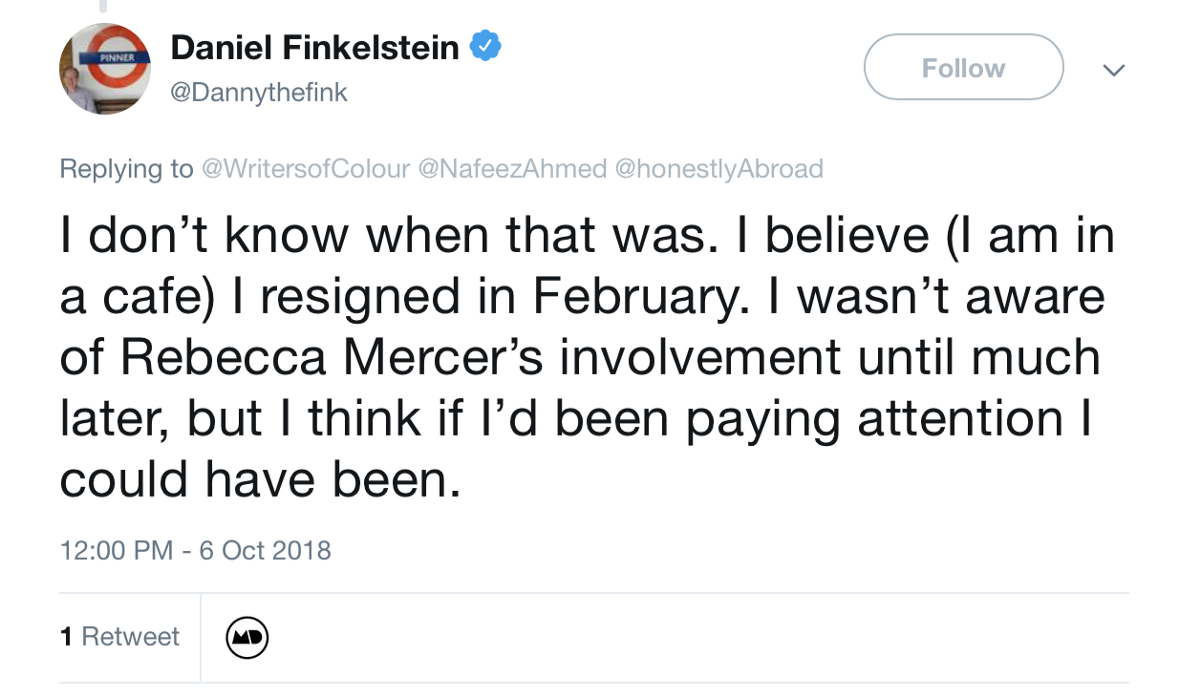View the 1 Retweet list
The height and width of the screenshot is (697, 1200).
(120, 637)
